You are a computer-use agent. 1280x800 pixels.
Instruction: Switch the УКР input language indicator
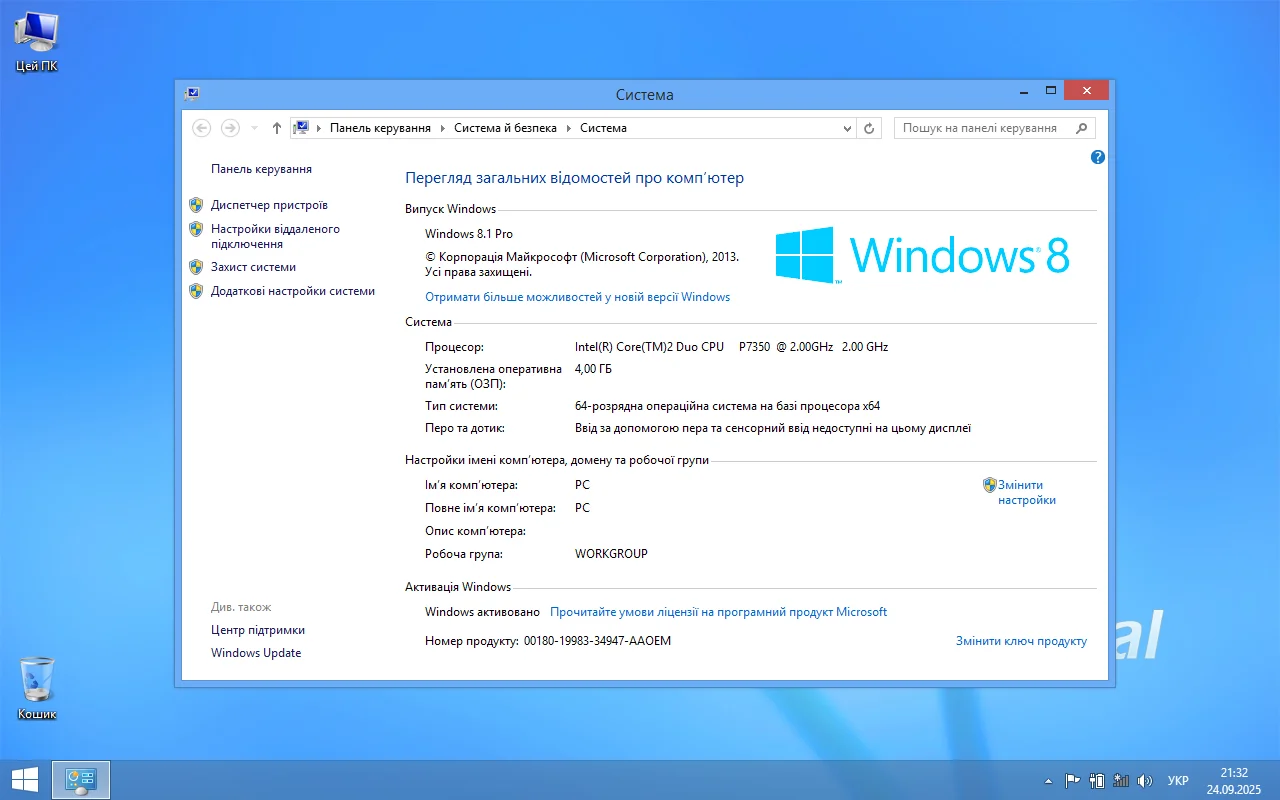click(1178, 781)
